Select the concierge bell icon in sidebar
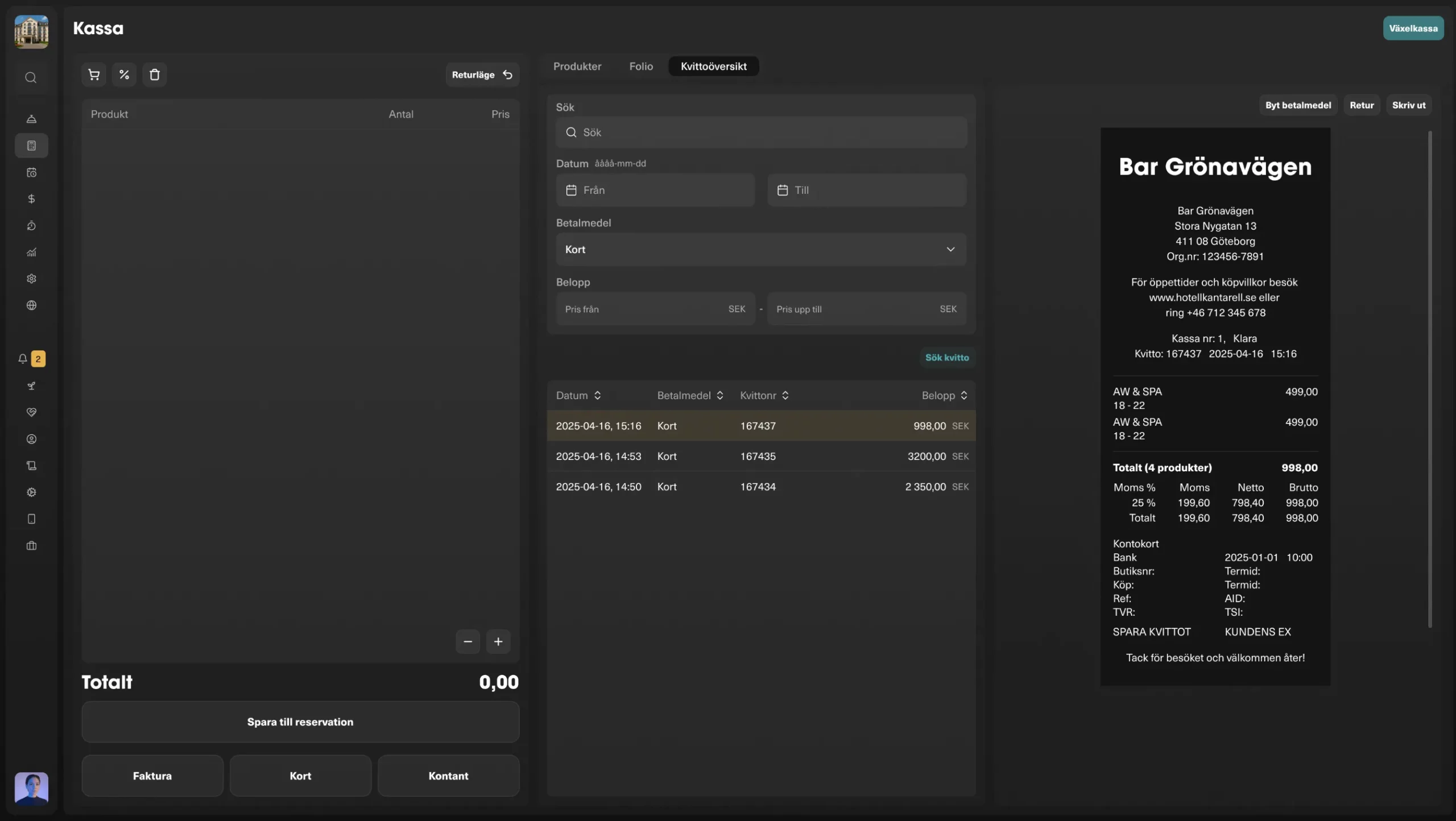This screenshot has height=821, width=1456. point(31,119)
